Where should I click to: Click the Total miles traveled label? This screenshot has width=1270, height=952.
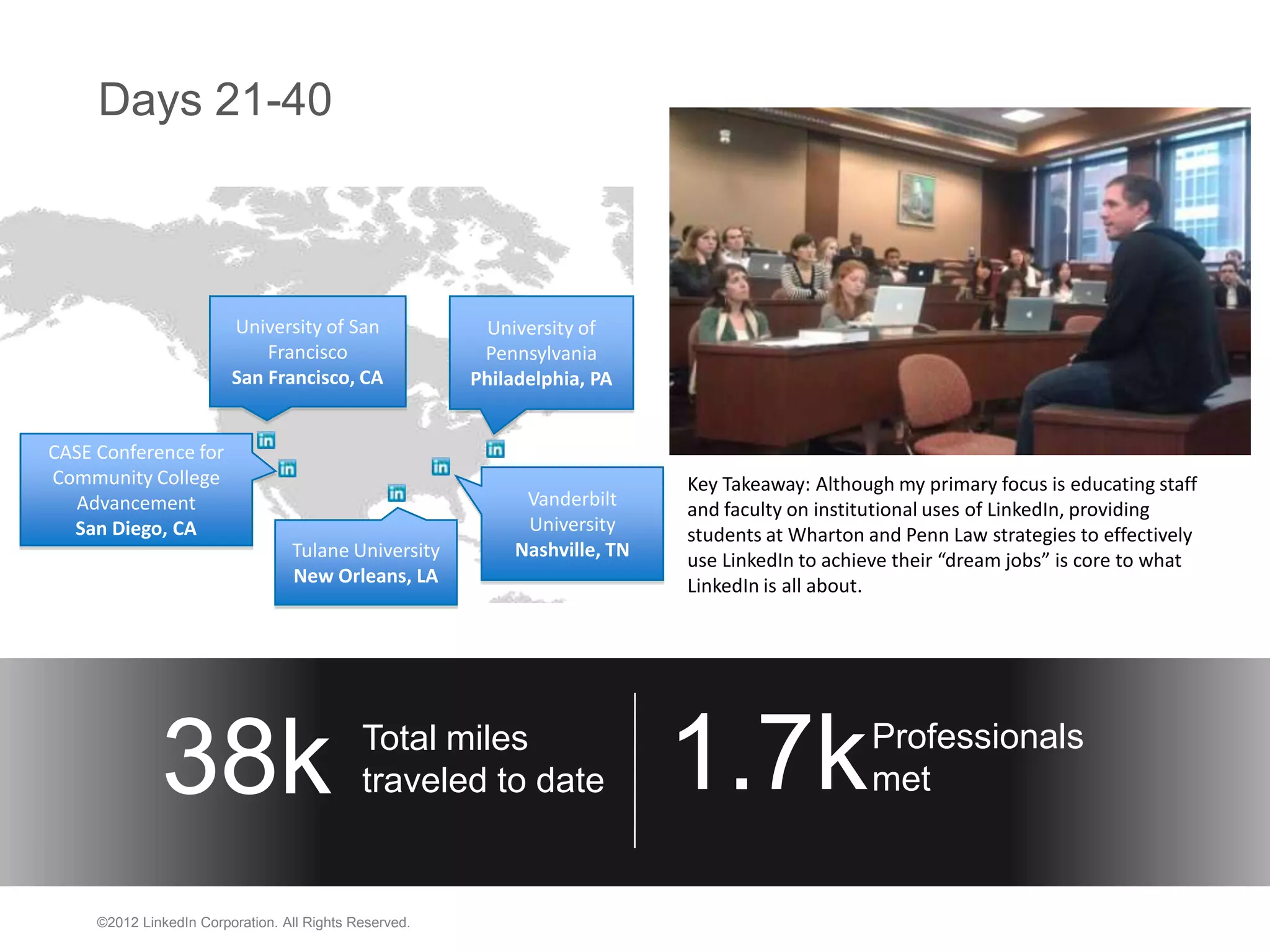pos(482,759)
